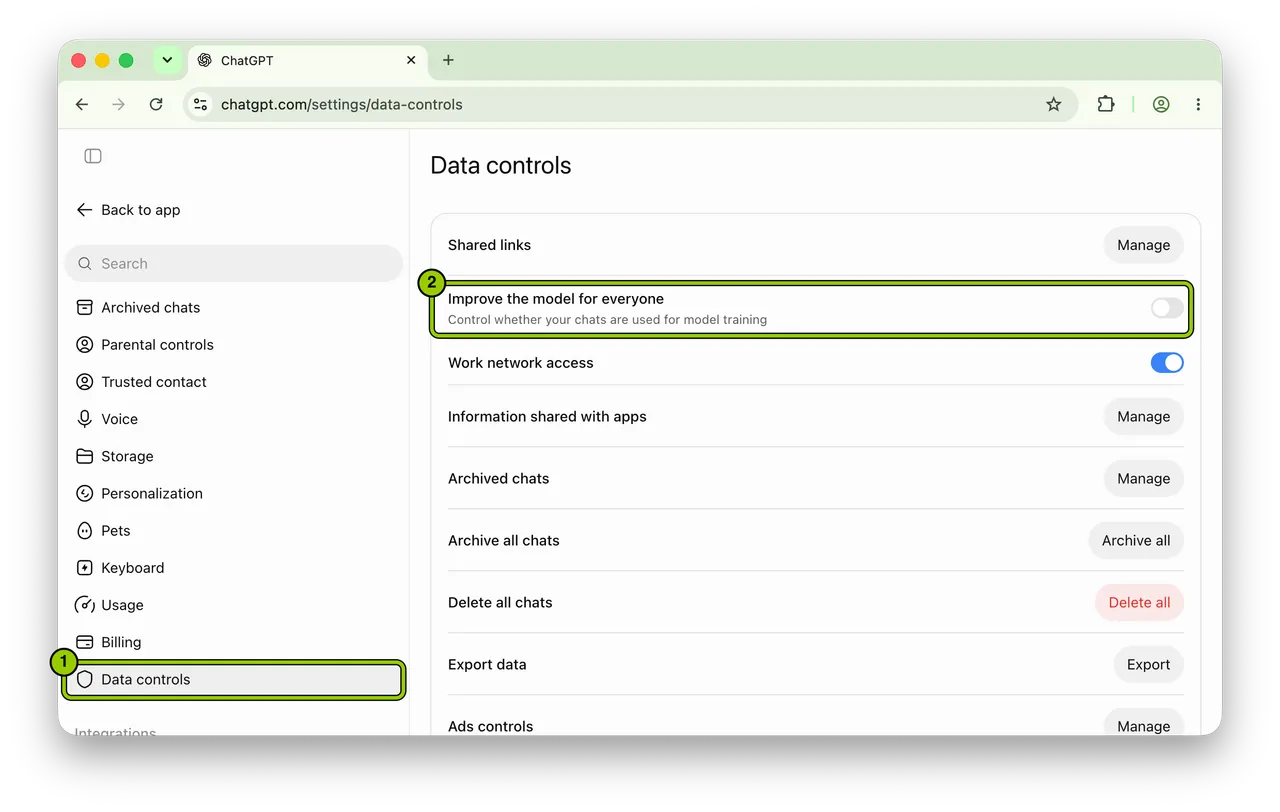Screen dimensions: 1280x812
Task: Click the settings Search field
Action: 234,264
